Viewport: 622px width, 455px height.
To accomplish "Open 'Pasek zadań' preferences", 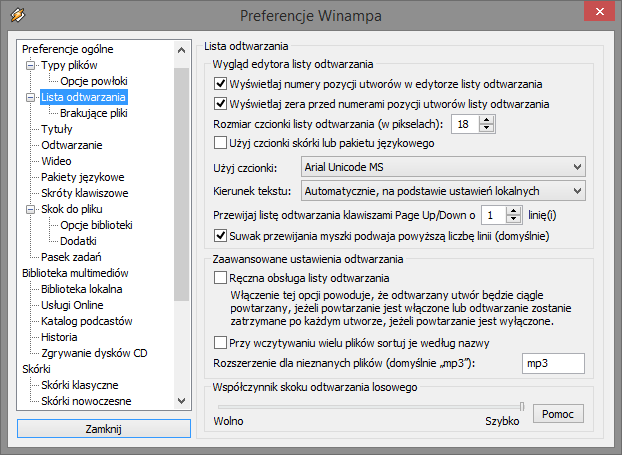I will click(71, 257).
